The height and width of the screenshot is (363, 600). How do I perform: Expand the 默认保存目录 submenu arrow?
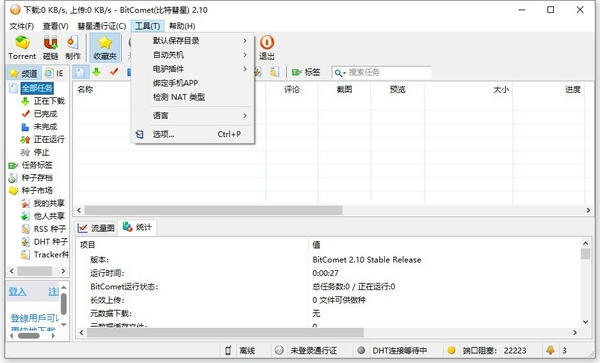pos(245,41)
